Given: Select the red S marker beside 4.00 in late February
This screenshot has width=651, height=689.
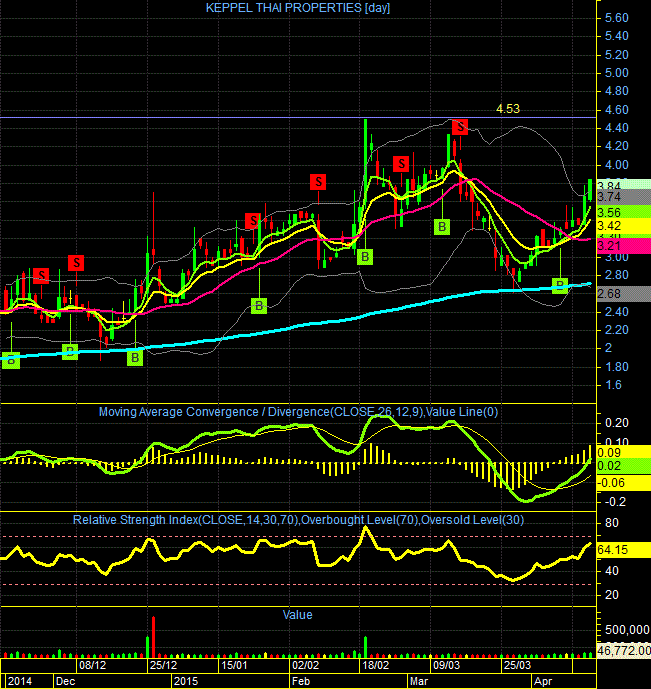Looking at the screenshot, I should point(401,164).
